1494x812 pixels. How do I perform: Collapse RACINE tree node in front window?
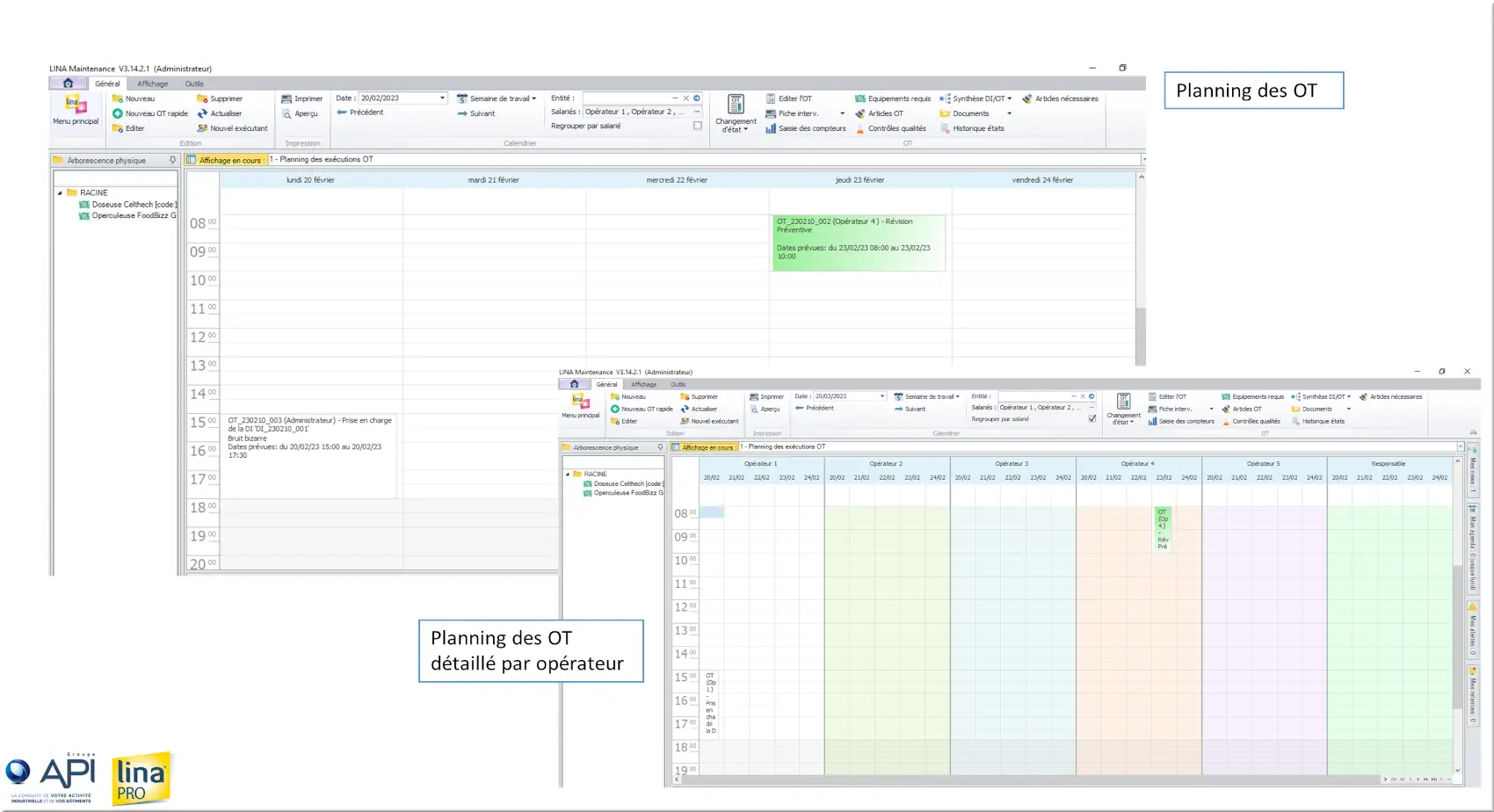[568, 474]
